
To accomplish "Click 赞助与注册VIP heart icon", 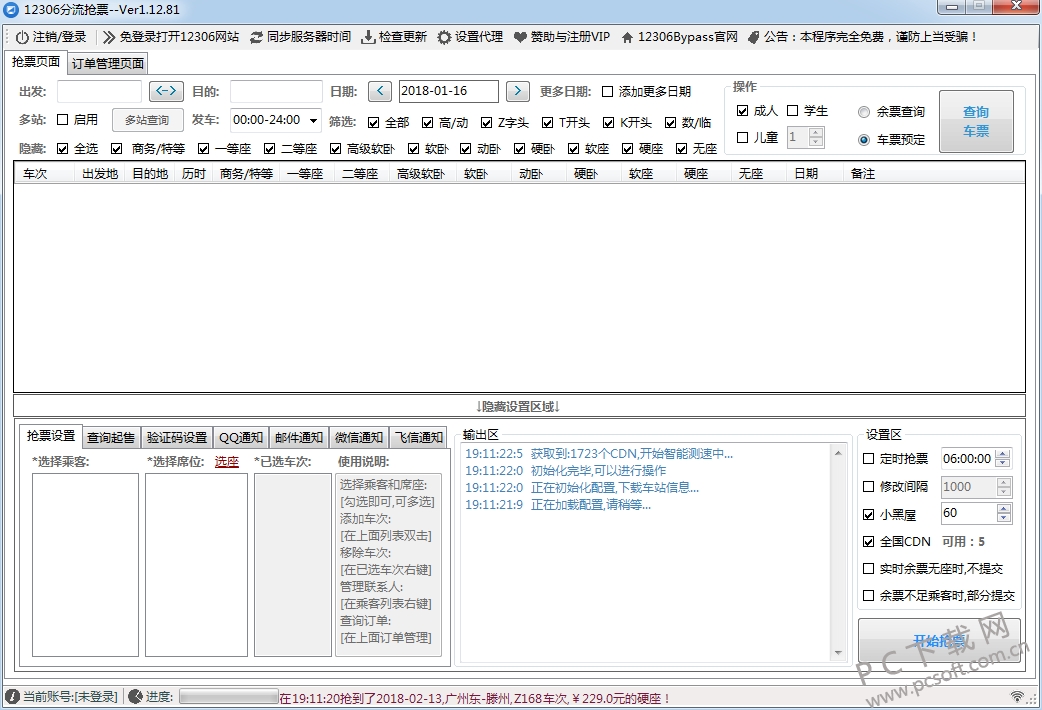I will pos(520,37).
